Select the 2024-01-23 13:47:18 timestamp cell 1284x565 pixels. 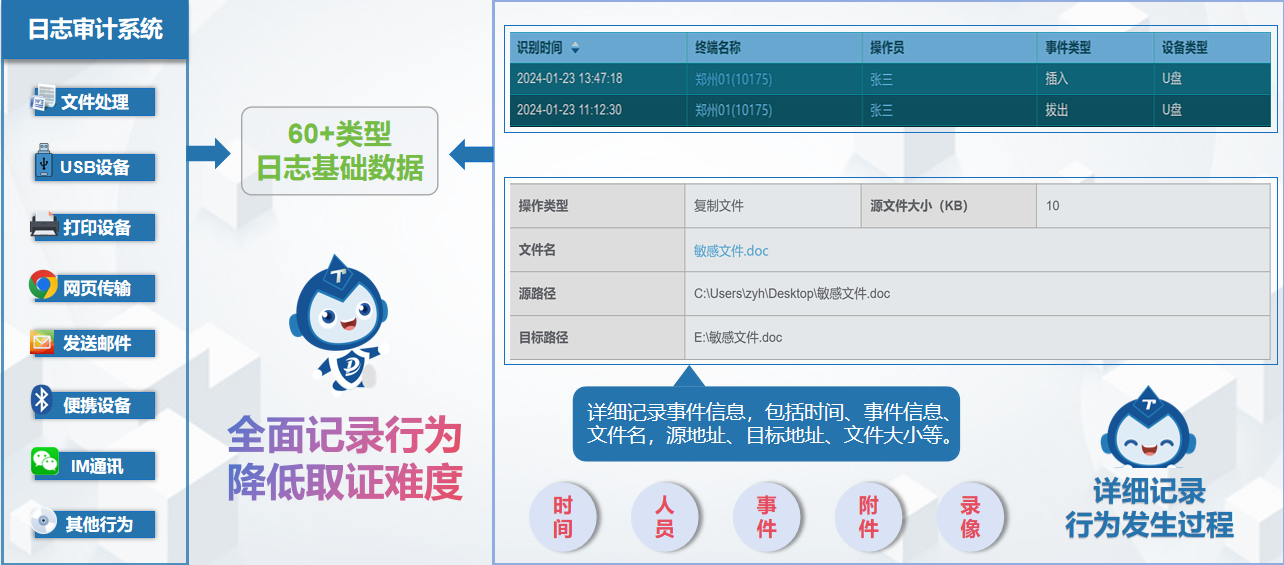pyautogui.click(x=598, y=79)
